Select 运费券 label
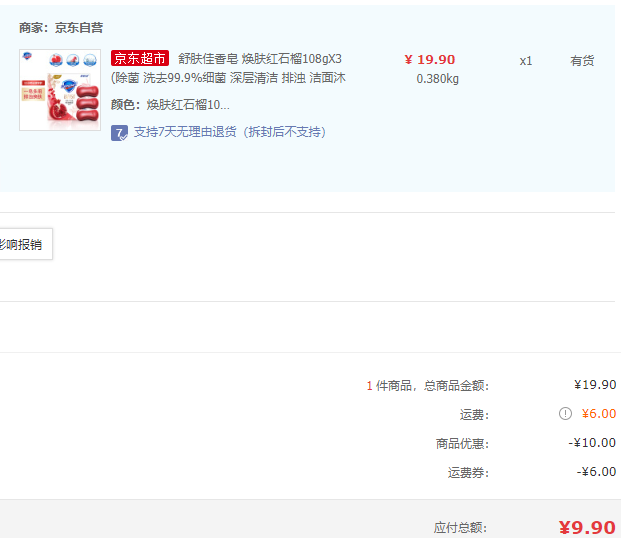 pos(468,473)
